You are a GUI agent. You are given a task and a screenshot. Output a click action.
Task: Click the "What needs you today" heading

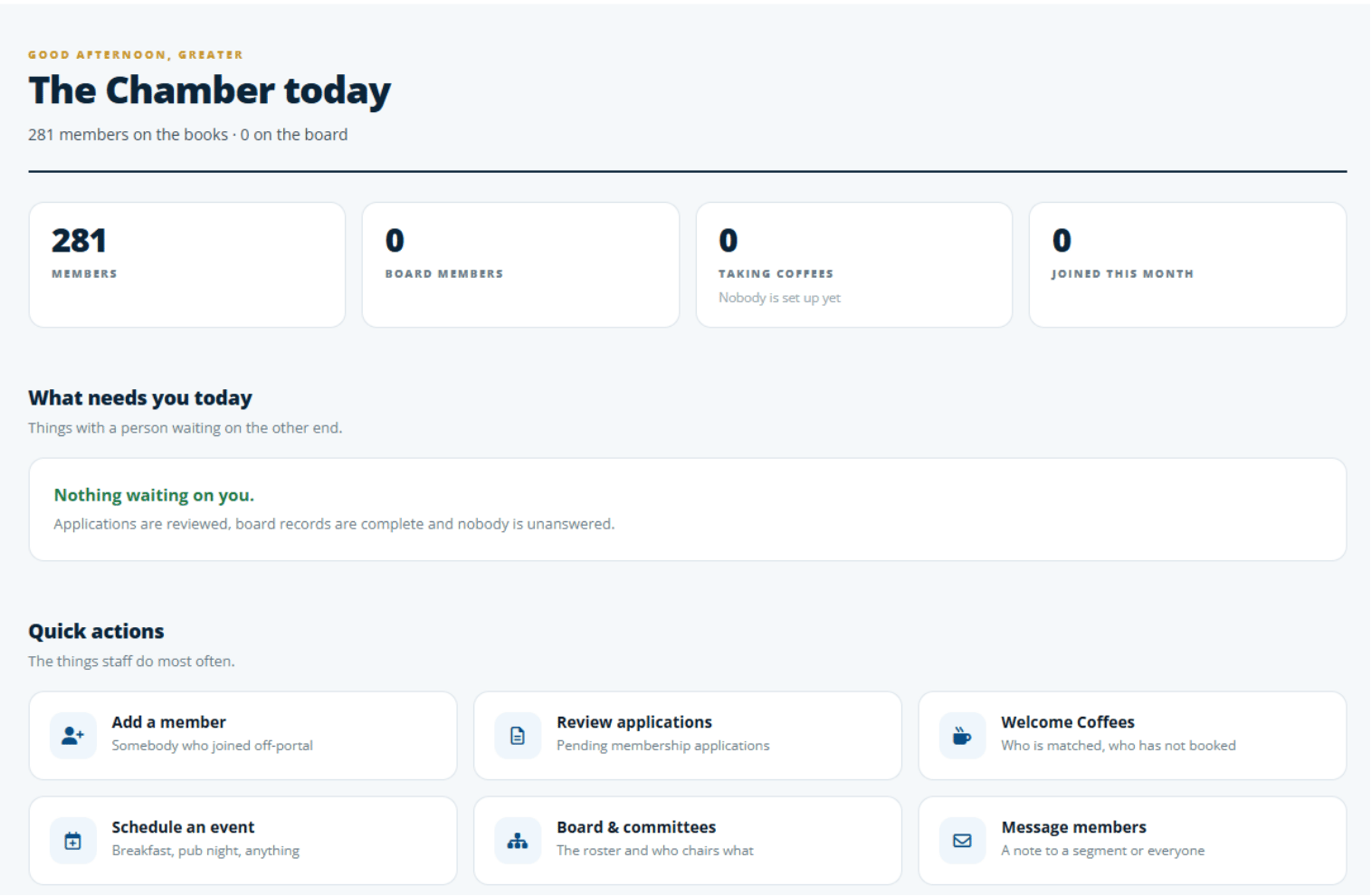pyautogui.click(x=140, y=398)
